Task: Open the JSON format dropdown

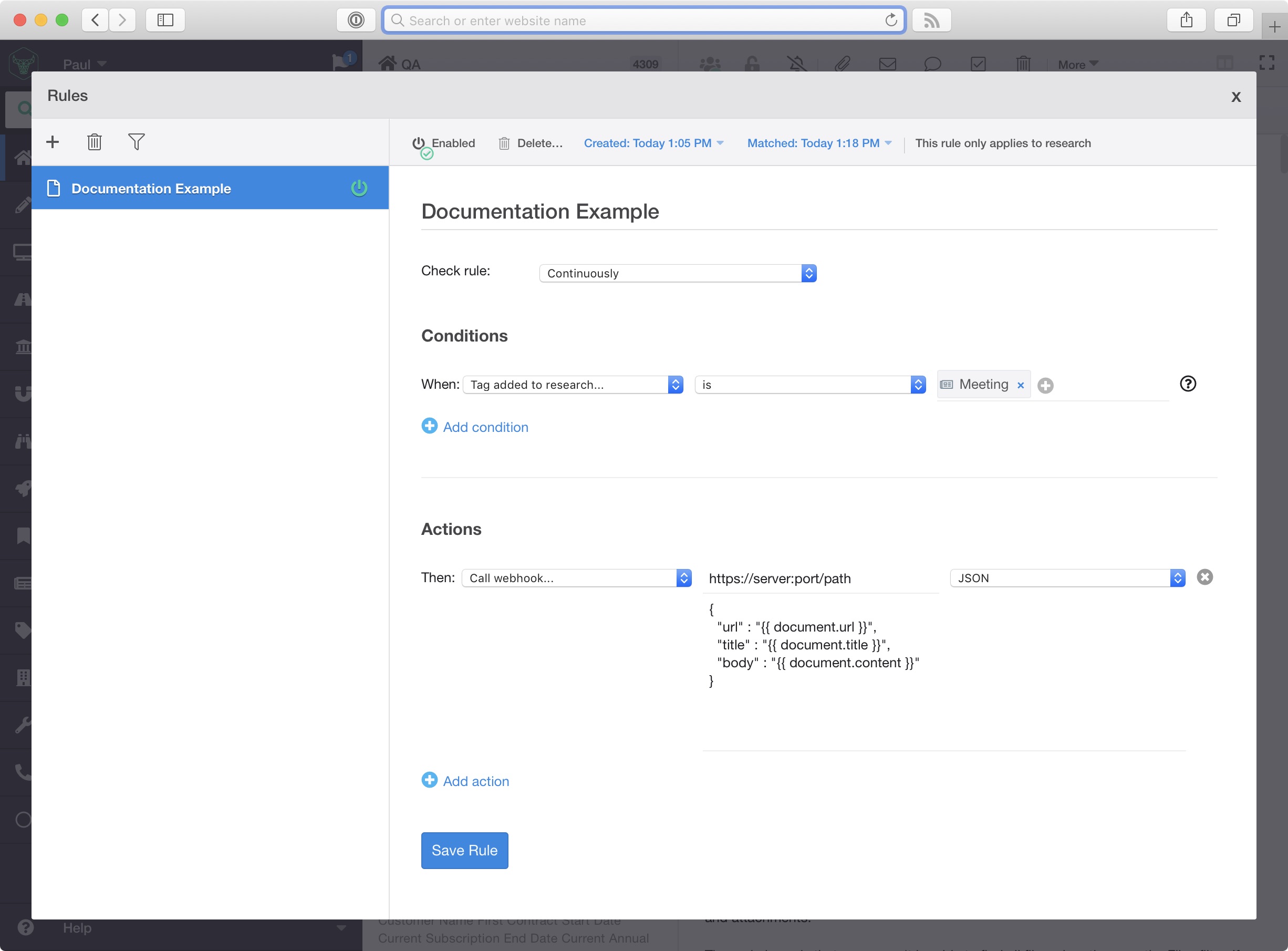Action: pos(1067,578)
